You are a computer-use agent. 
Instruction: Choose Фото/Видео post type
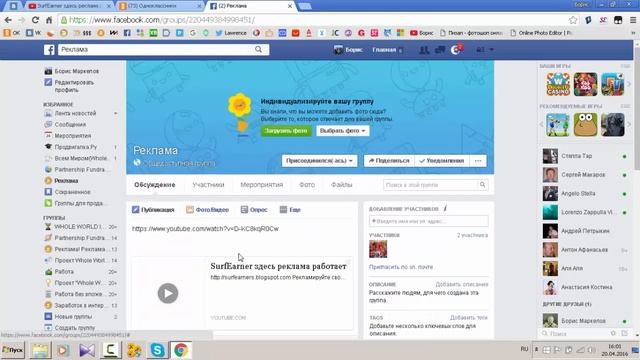click(x=207, y=210)
